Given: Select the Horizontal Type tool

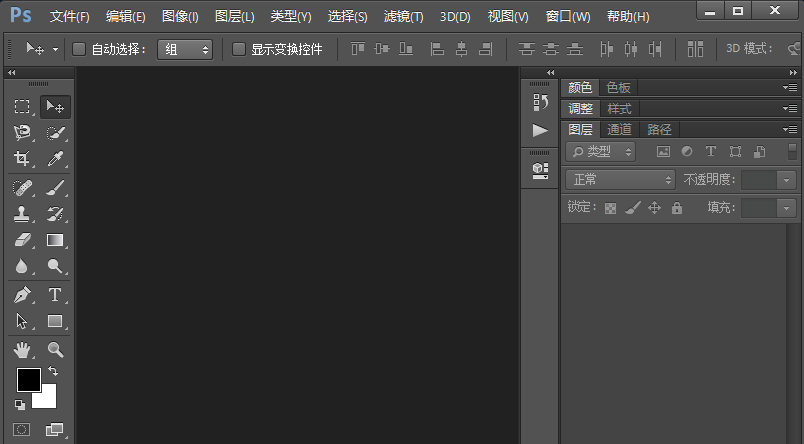Looking at the screenshot, I should pos(55,295).
